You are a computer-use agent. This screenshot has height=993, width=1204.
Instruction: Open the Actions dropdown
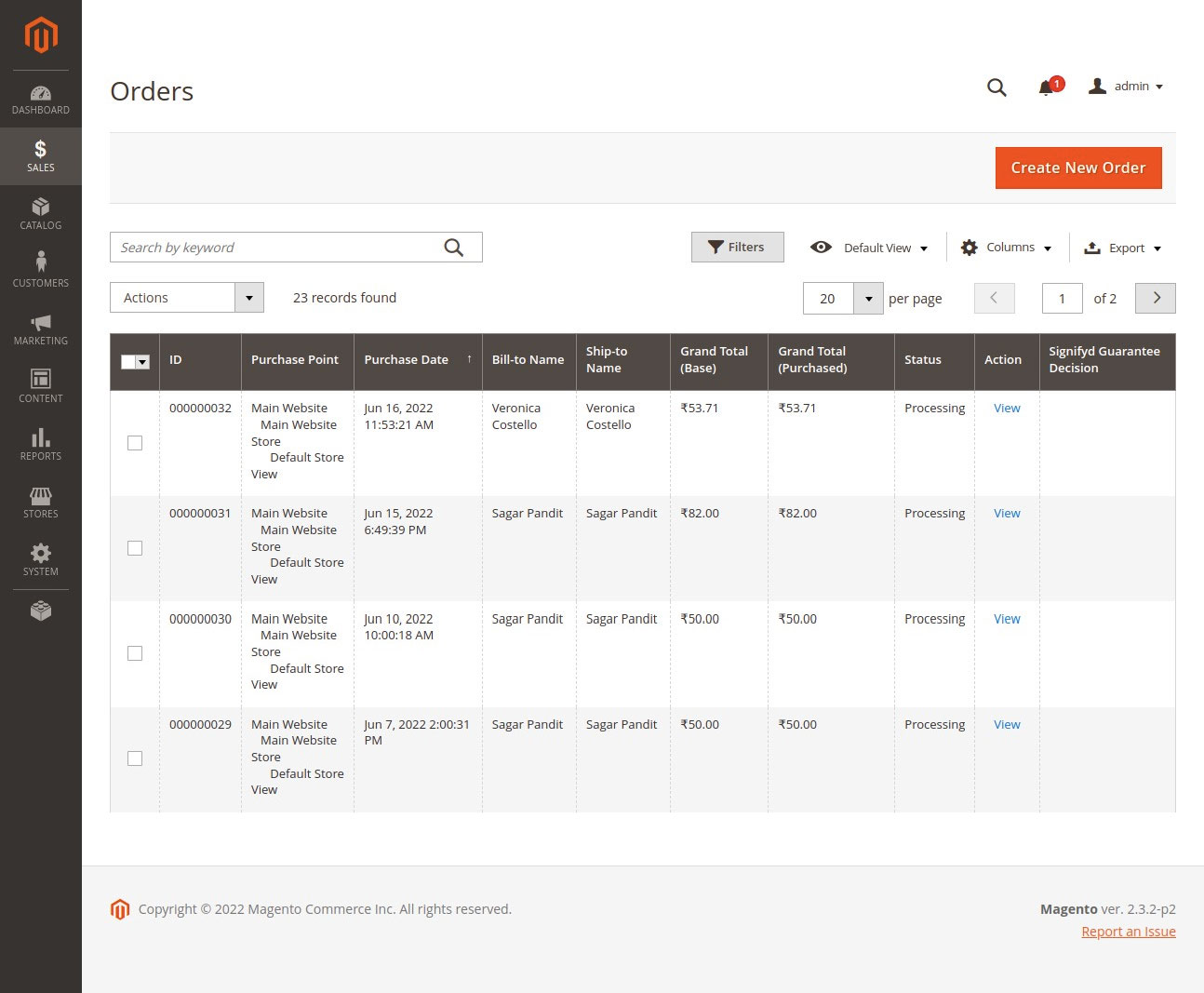click(x=187, y=298)
